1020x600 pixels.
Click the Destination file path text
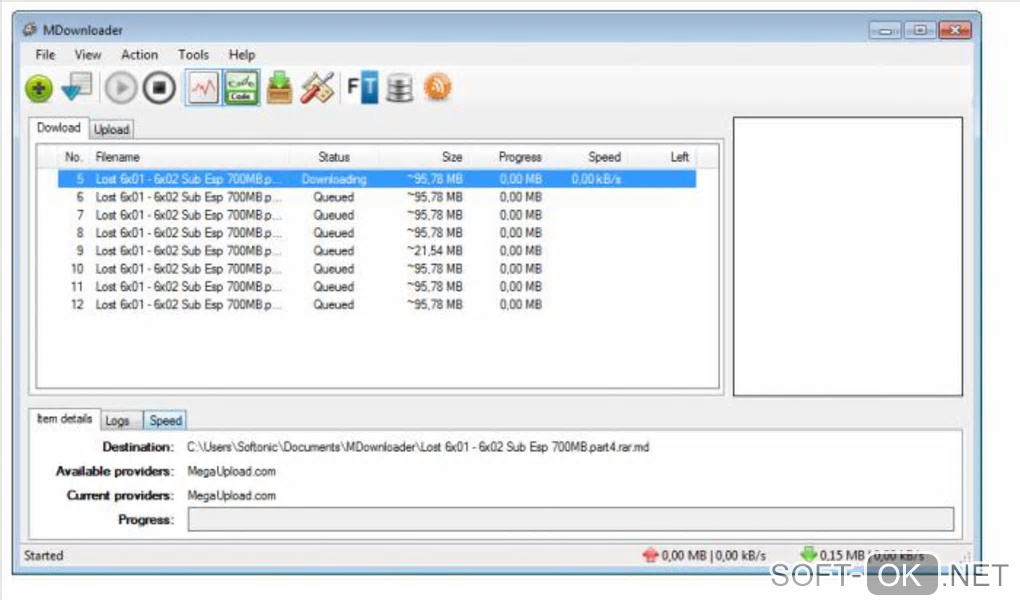pos(418,447)
